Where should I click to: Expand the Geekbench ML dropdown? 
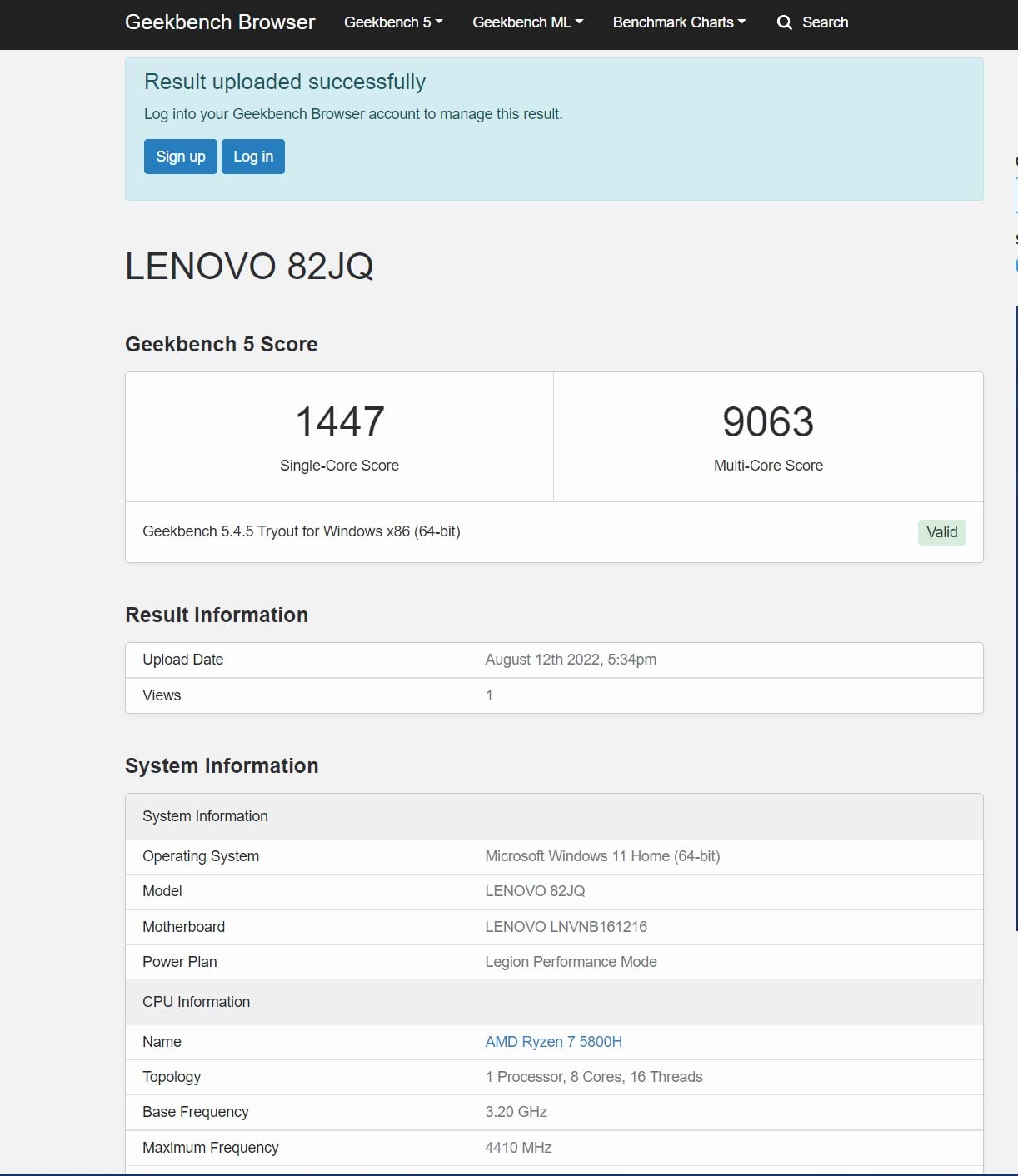(x=528, y=22)
